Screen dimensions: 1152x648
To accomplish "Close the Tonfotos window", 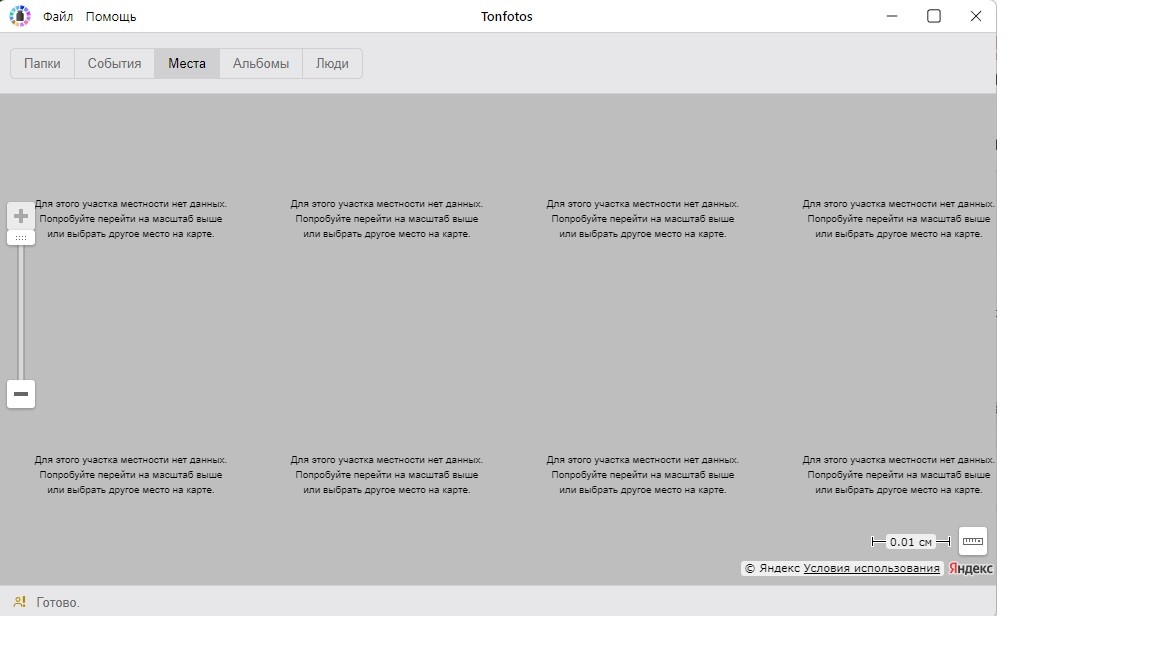I will click(976, 16).
